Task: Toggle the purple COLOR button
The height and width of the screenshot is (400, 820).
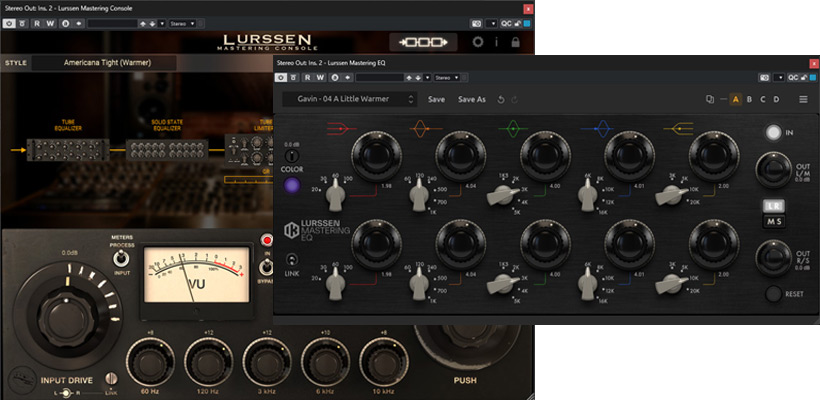Action: (x=292, y=185)
